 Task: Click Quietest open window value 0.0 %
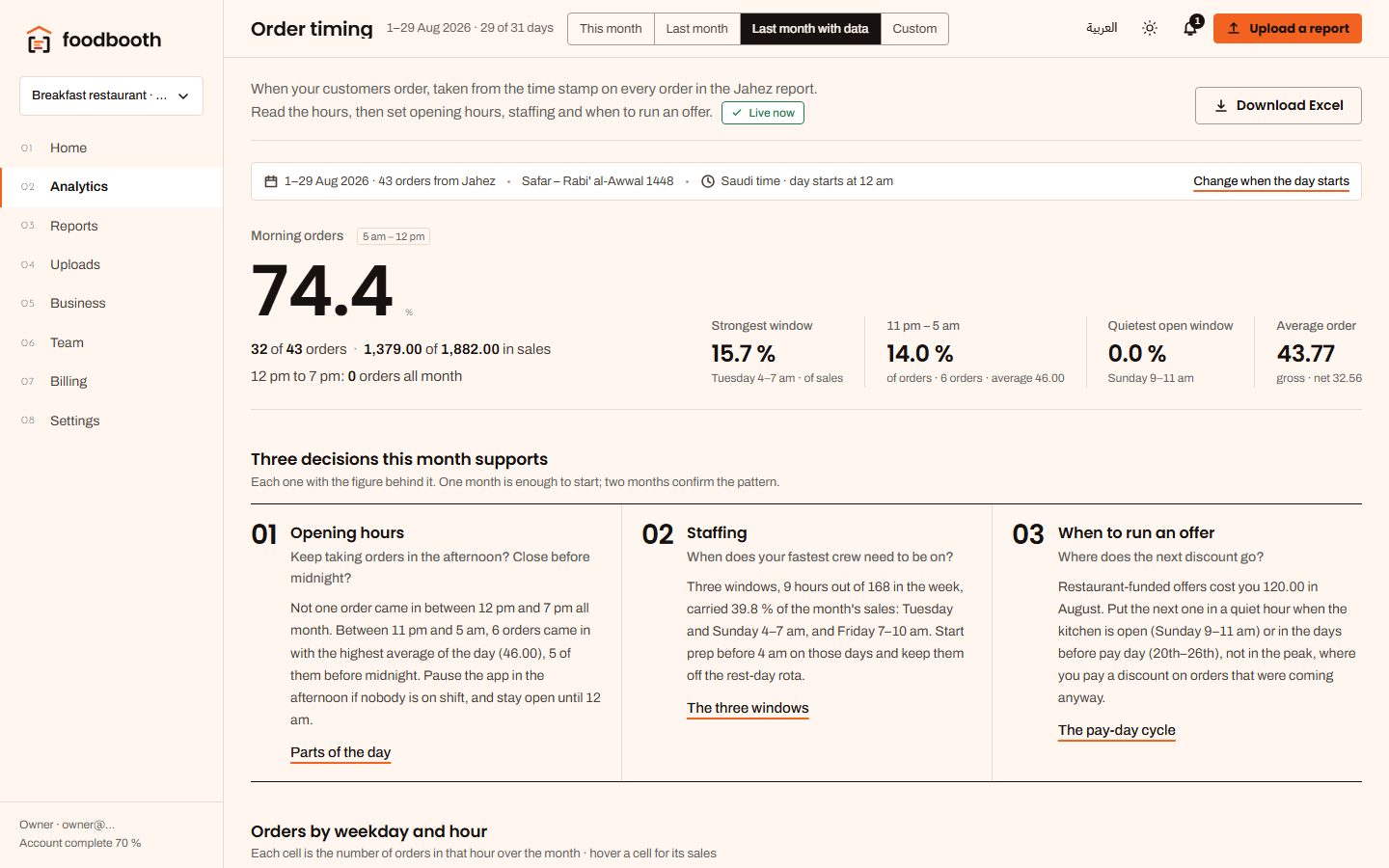click(1137, 354)
